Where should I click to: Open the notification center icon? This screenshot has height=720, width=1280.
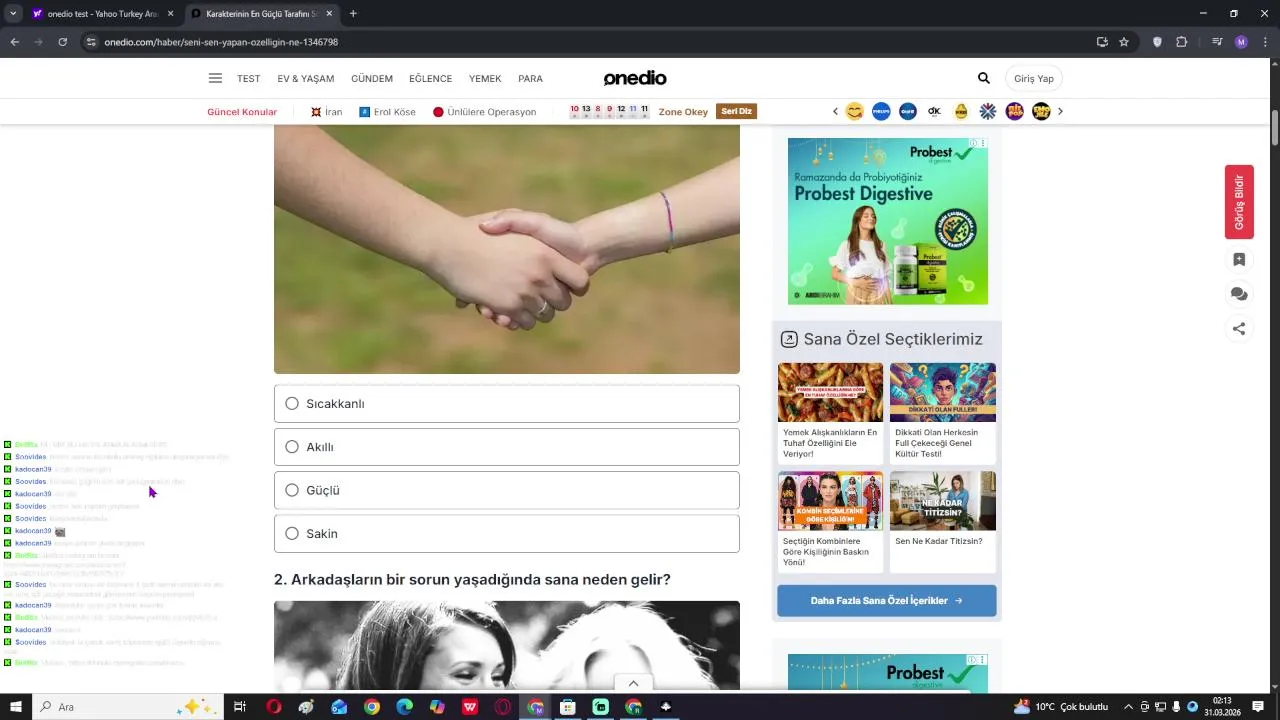click(1258, 707)
